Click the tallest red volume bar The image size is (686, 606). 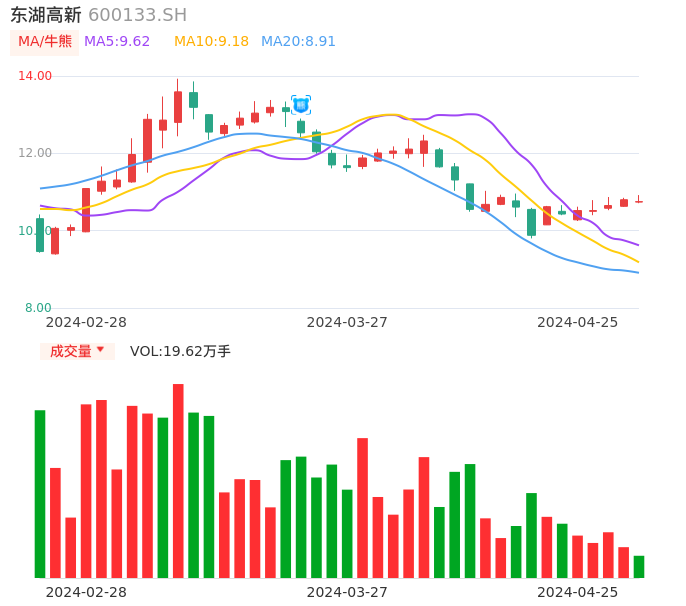point(178,480)
